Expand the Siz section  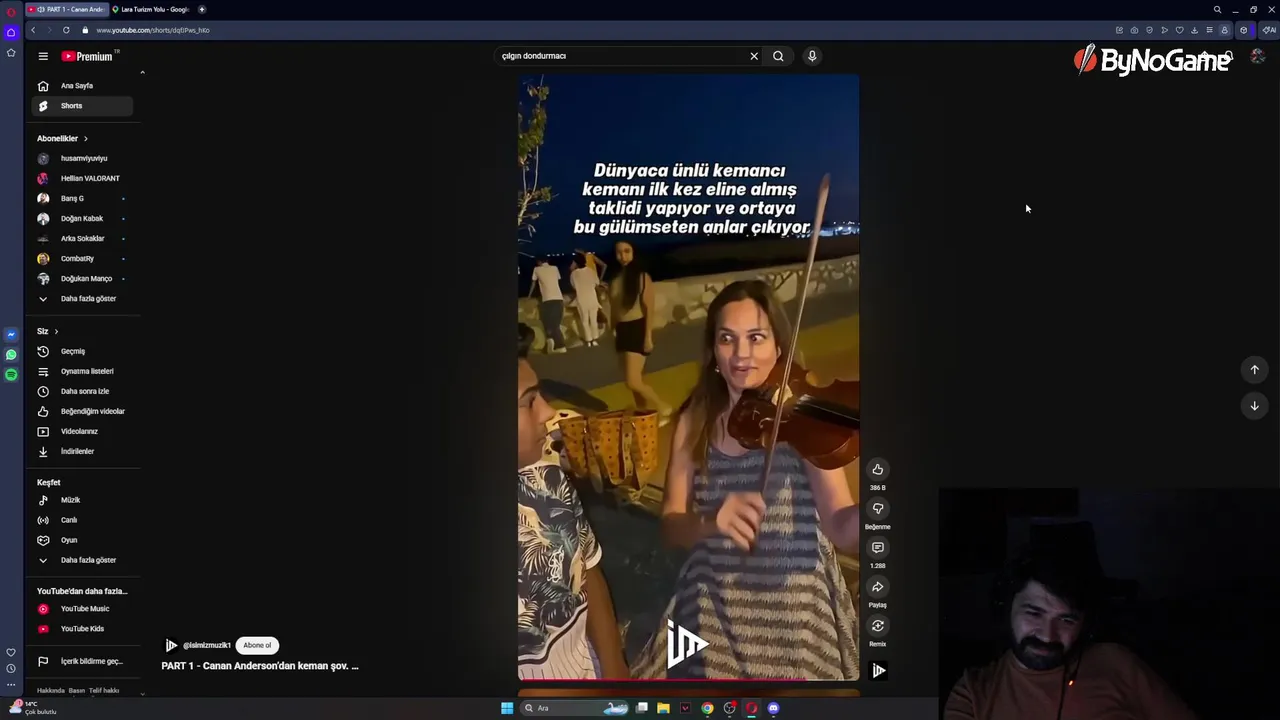[x=48, y=331]
